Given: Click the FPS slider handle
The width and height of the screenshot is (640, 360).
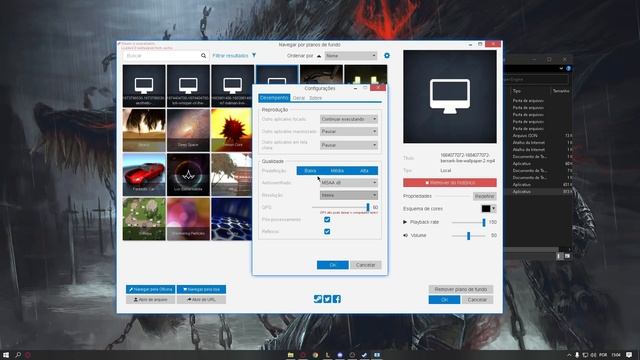Looking at the screenshot, I should click(368, 207).
